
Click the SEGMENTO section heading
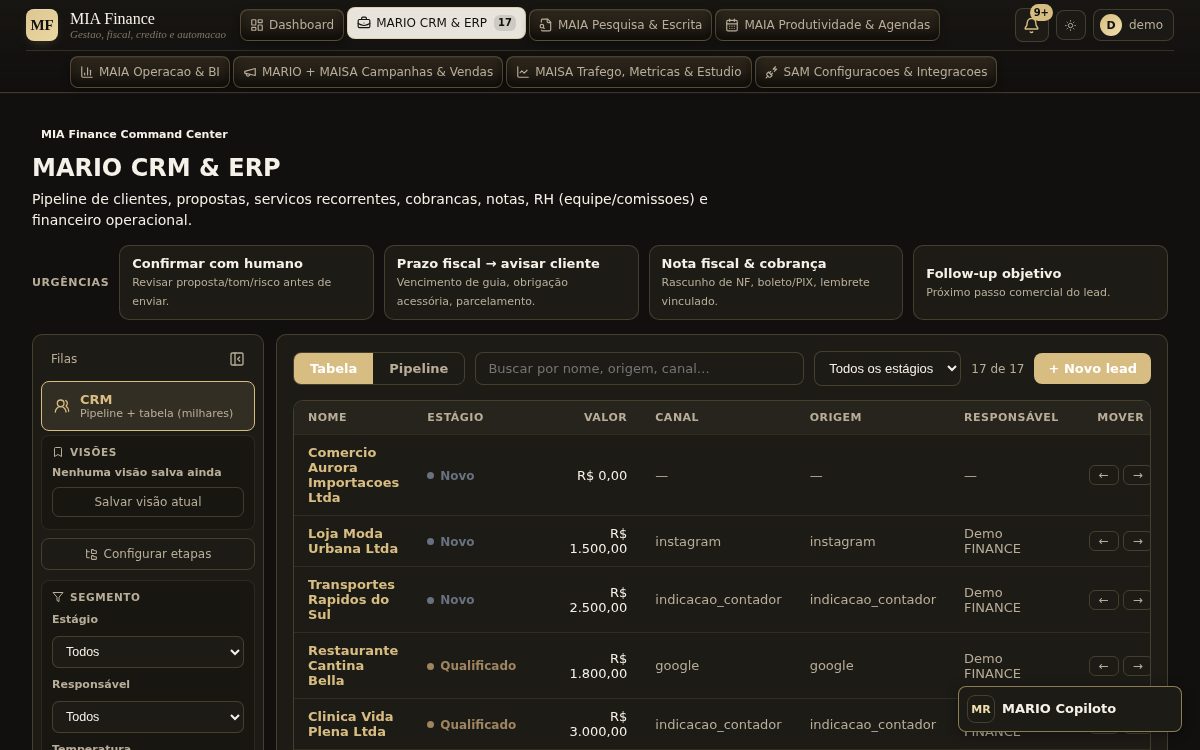tap(105, 597)
